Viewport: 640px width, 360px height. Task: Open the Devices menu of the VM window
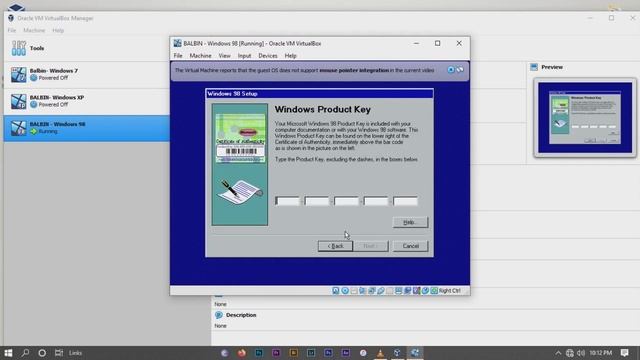(268, 56)
